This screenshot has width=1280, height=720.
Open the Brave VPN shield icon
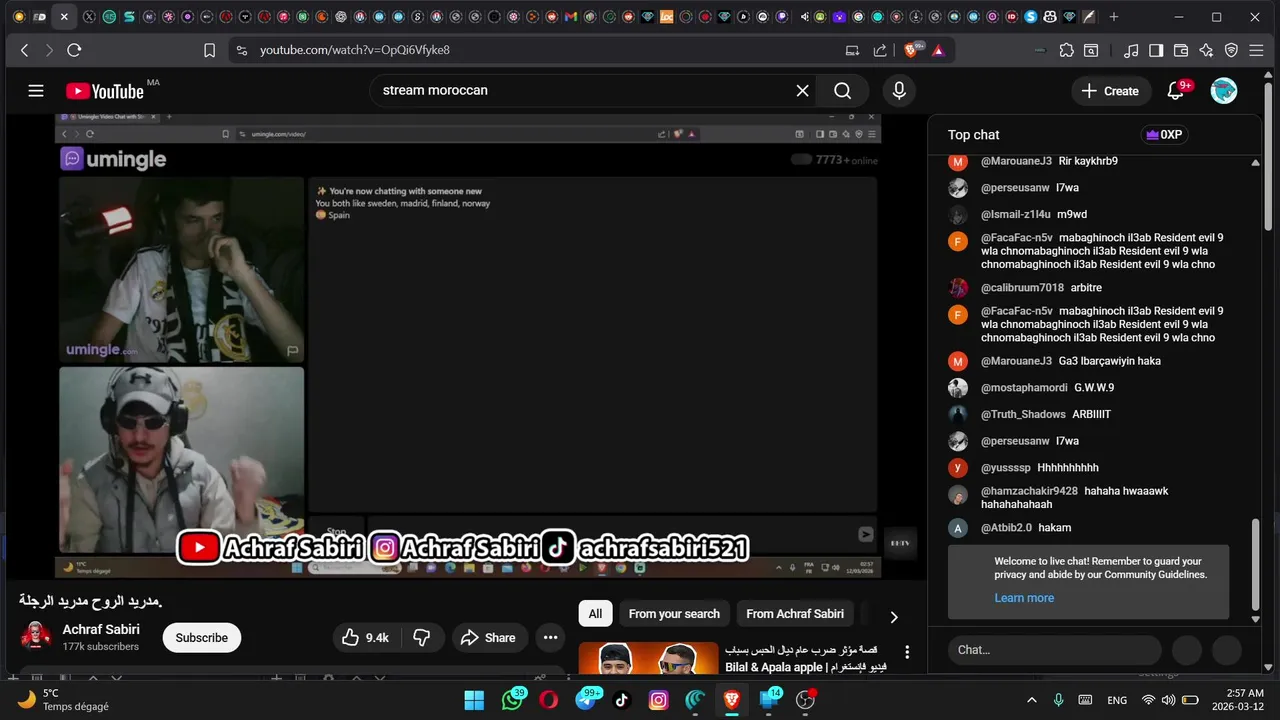point(1231,50)
